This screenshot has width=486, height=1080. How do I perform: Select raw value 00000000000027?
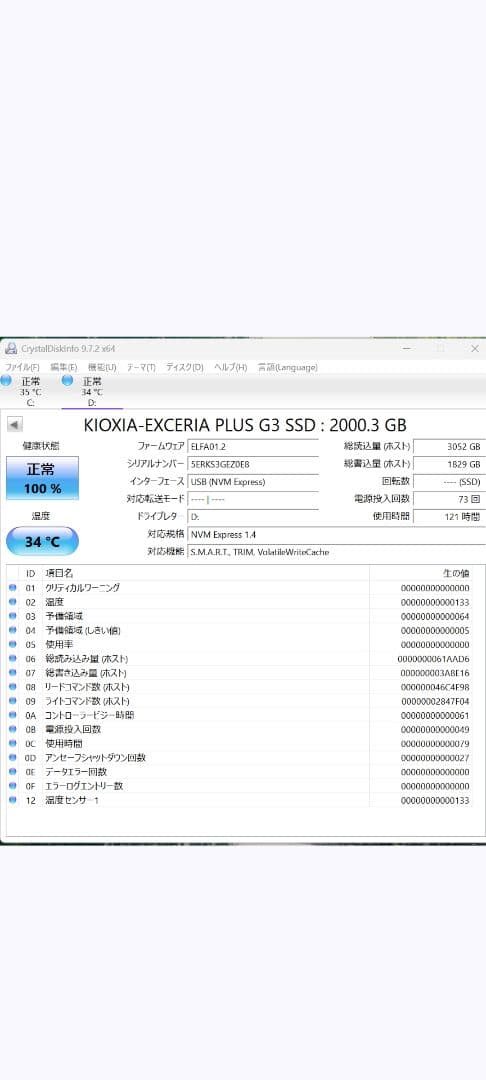(435, 758)
